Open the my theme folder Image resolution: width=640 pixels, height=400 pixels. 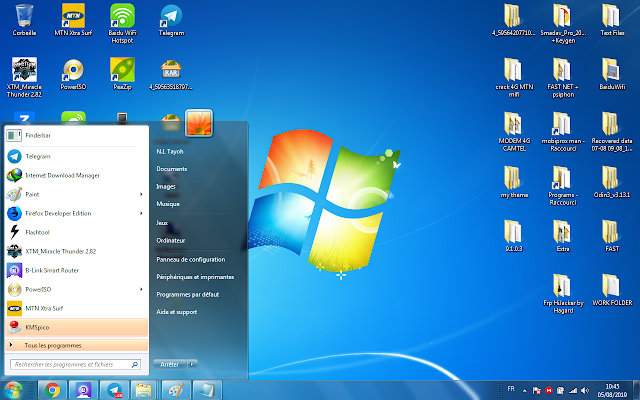tap(514, 182)
